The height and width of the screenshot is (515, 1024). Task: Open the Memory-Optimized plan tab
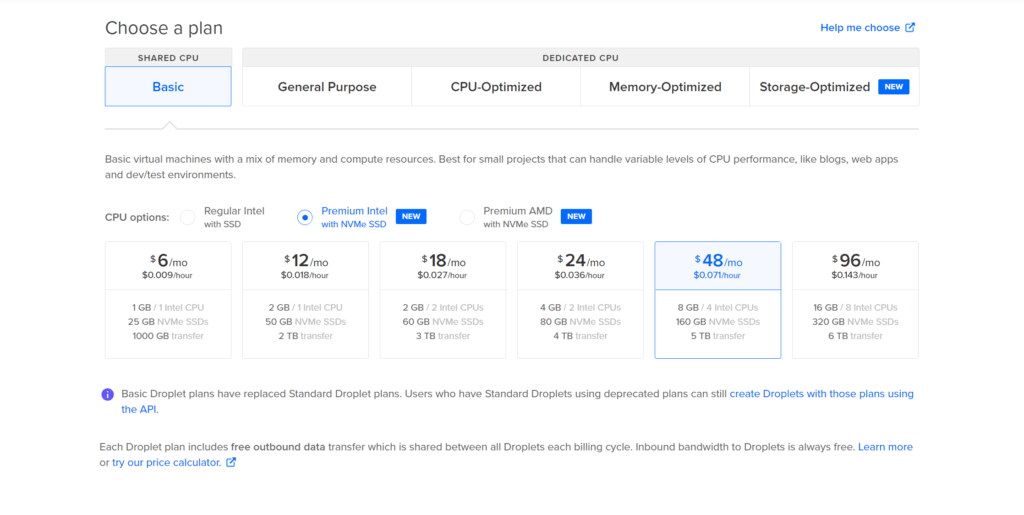(665, 87)
